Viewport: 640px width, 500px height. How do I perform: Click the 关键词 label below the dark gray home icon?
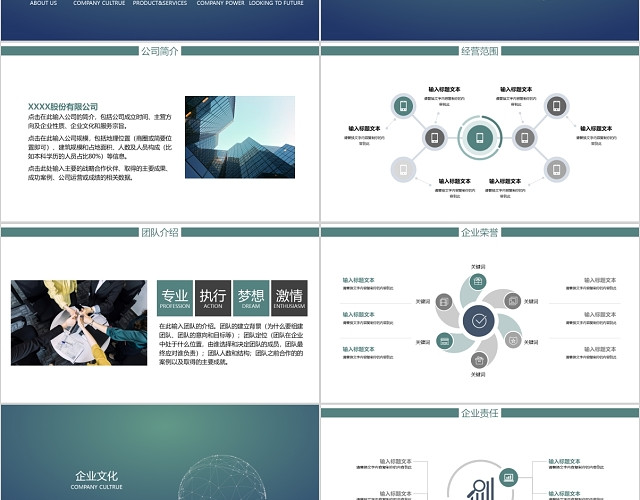[x=478, y=374]
